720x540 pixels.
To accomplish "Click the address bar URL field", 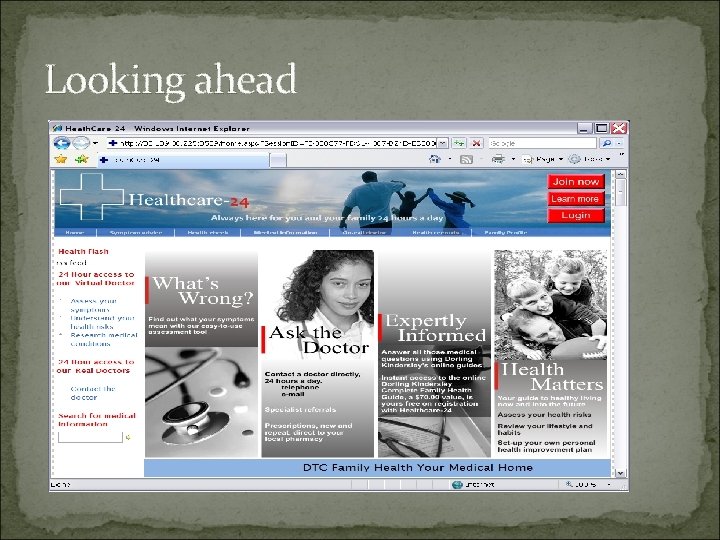I will [x=271, y=143].
